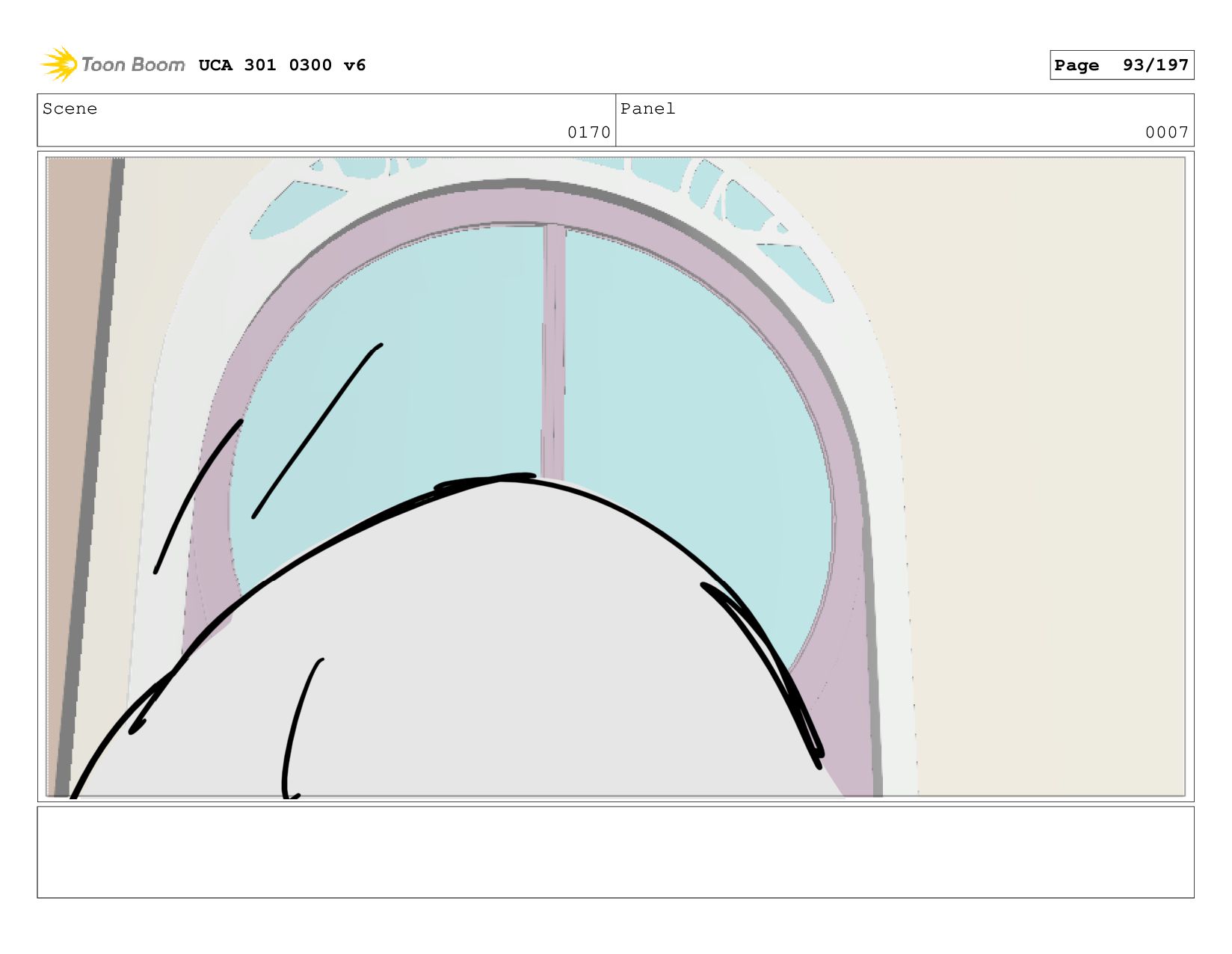Click the storyboard panel image

615,476
